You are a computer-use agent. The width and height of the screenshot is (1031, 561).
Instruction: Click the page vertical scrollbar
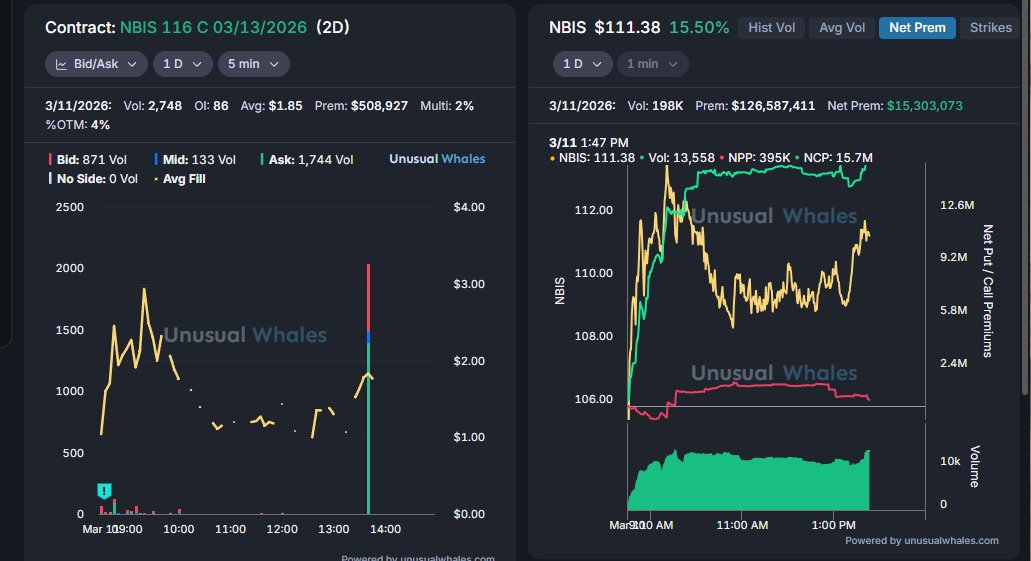point(1026,197)
